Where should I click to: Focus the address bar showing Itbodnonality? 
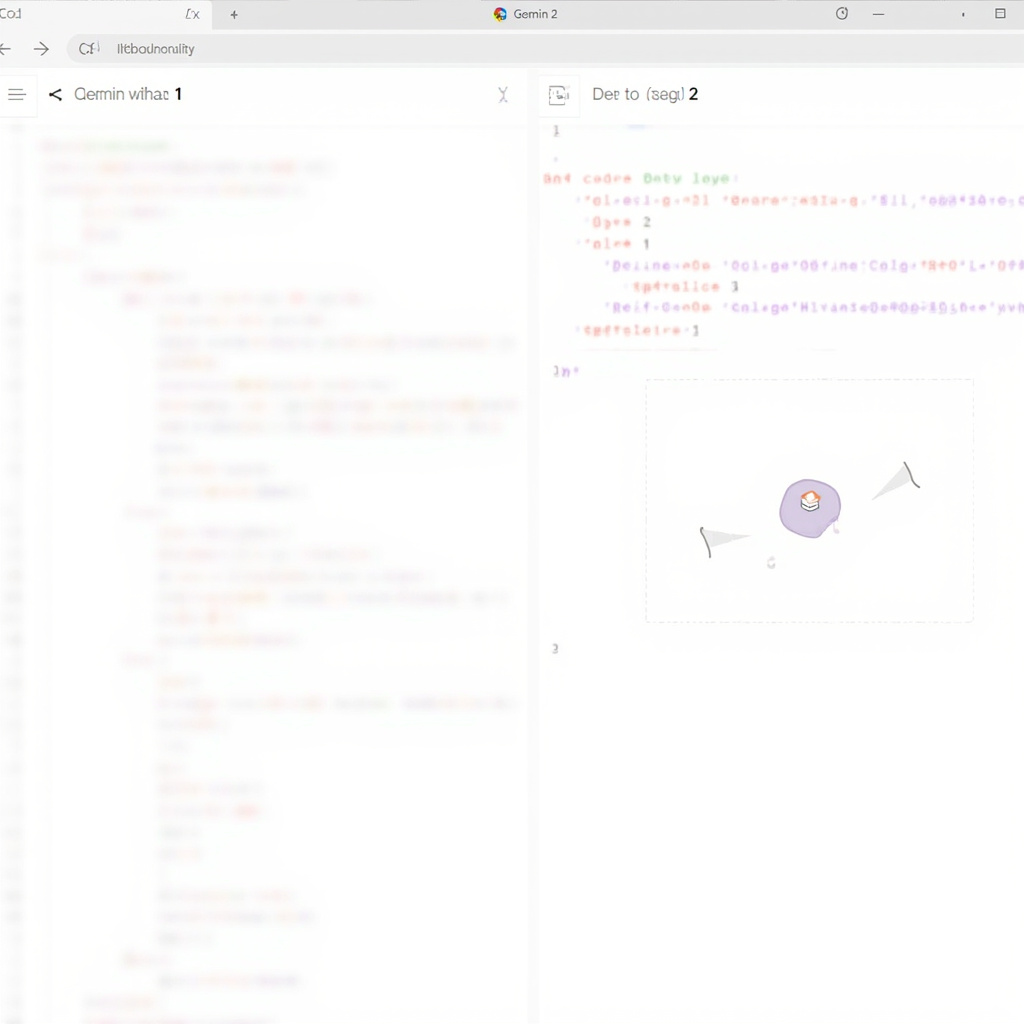[x=545, y=49]
